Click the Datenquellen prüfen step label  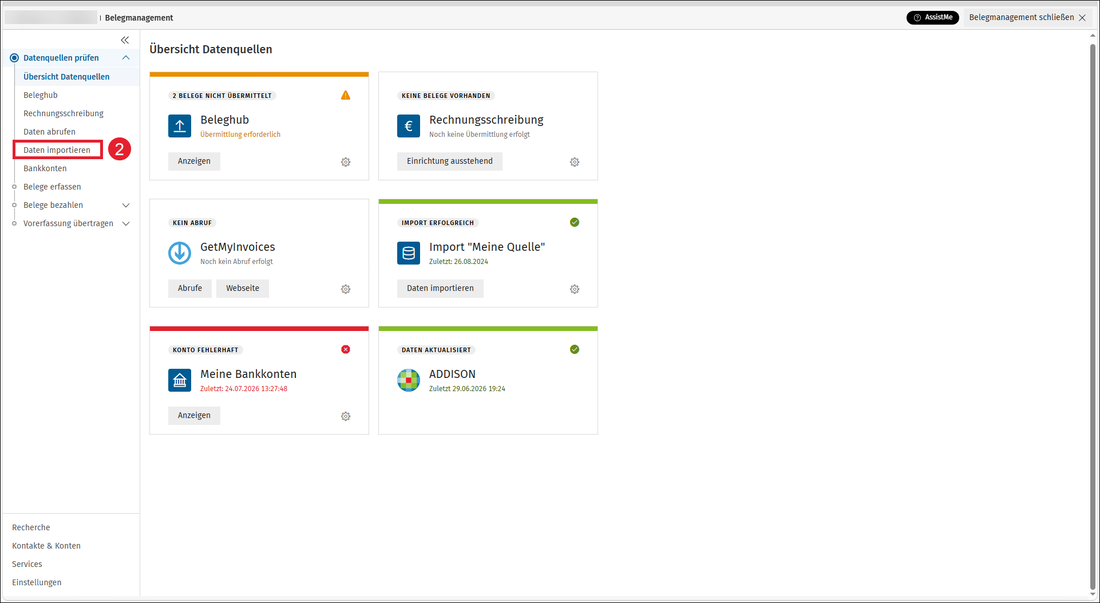coord(61,58)
